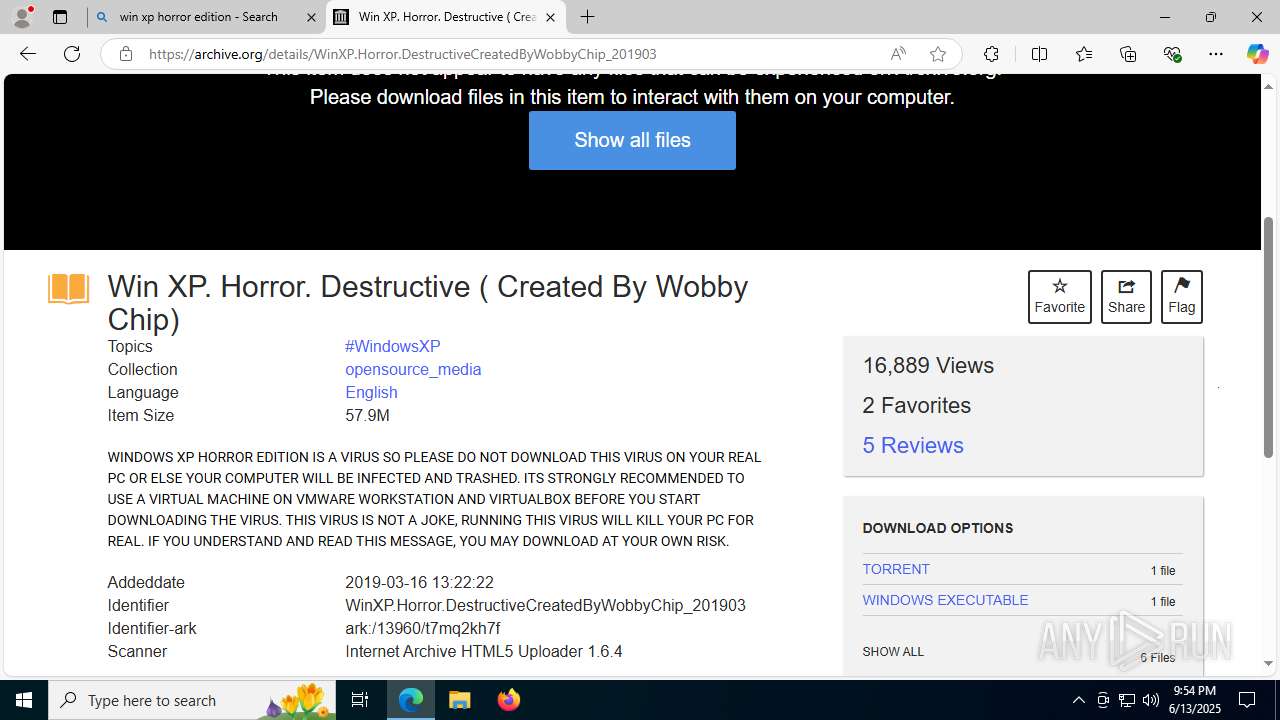Click Show all files button
This screenshot has width=1280, height=720.
(632, 140)
